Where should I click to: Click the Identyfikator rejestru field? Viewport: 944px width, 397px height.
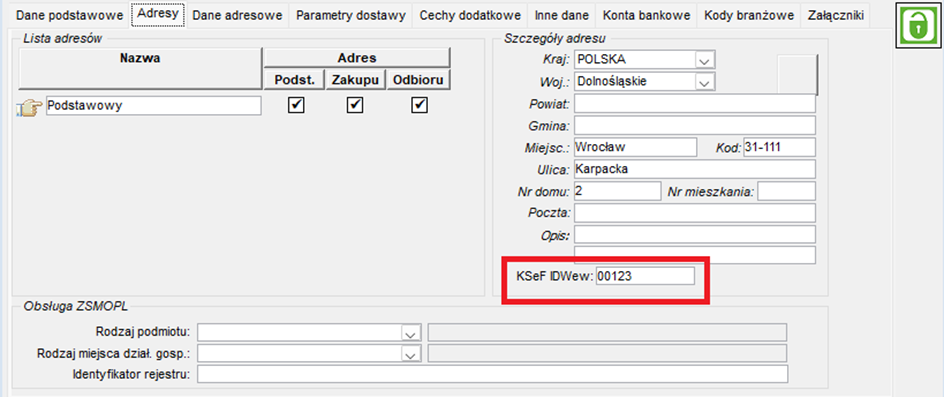click(492, 374)
